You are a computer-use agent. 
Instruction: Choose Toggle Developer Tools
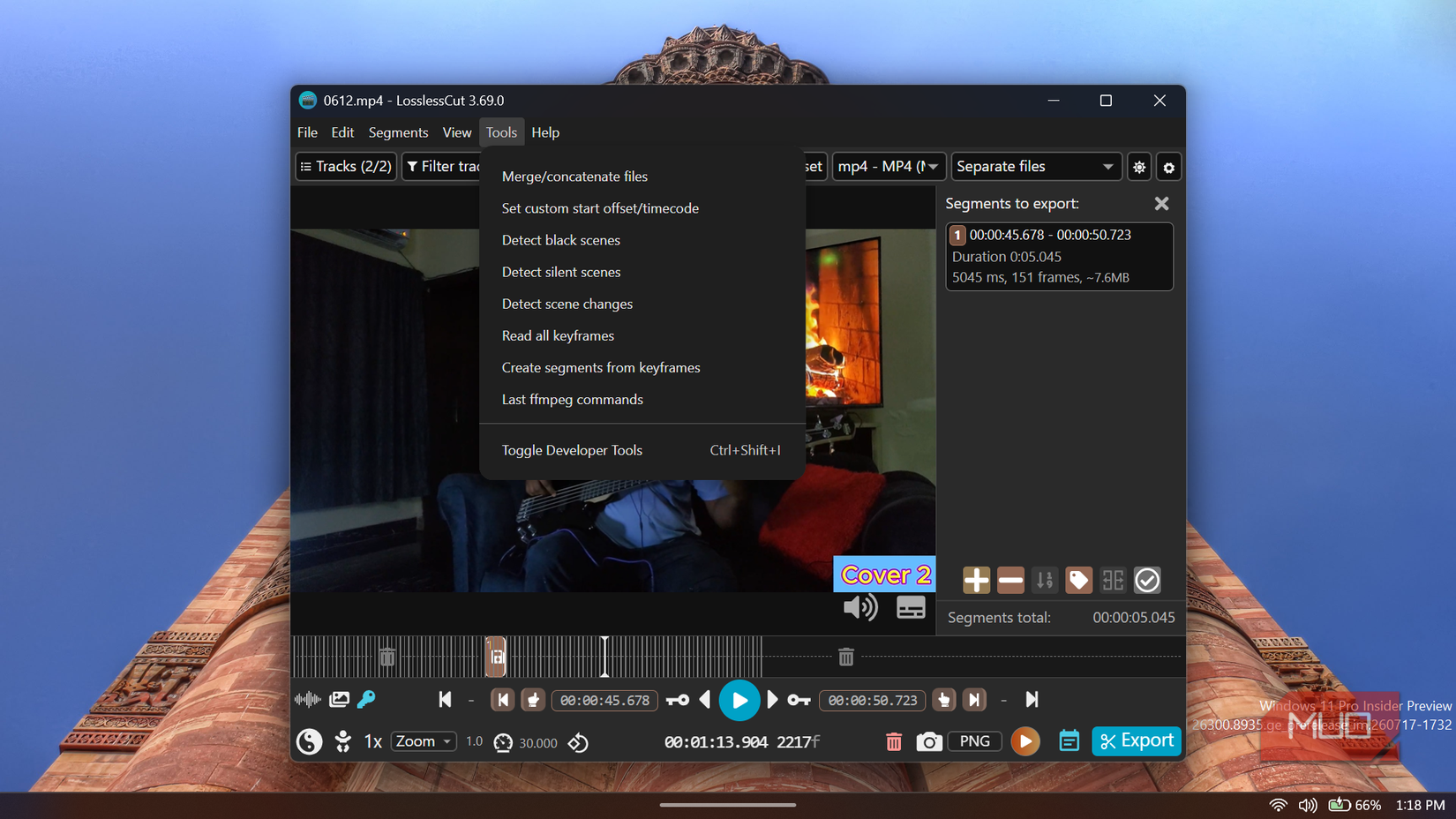(642, 450)
